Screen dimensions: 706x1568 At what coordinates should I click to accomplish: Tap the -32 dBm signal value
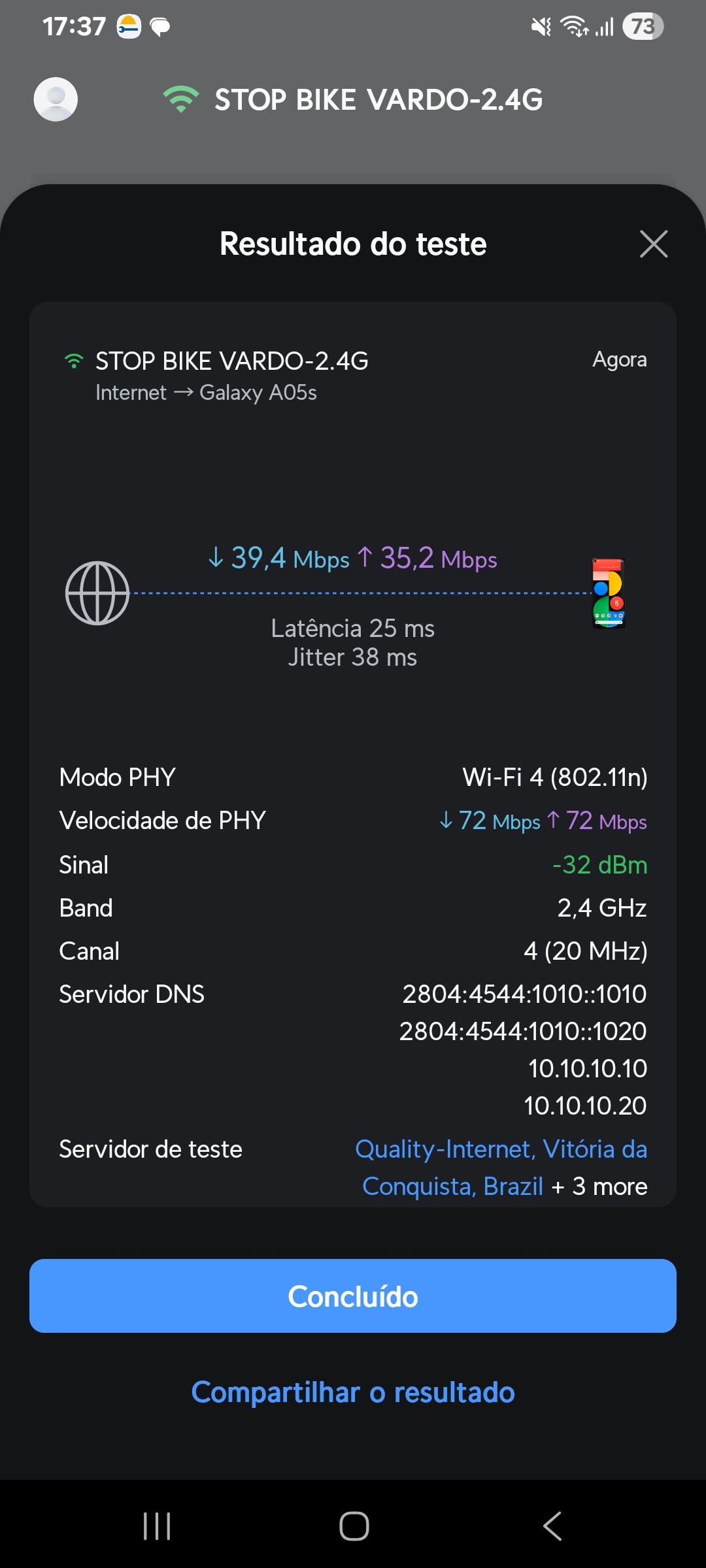point(599,865)
